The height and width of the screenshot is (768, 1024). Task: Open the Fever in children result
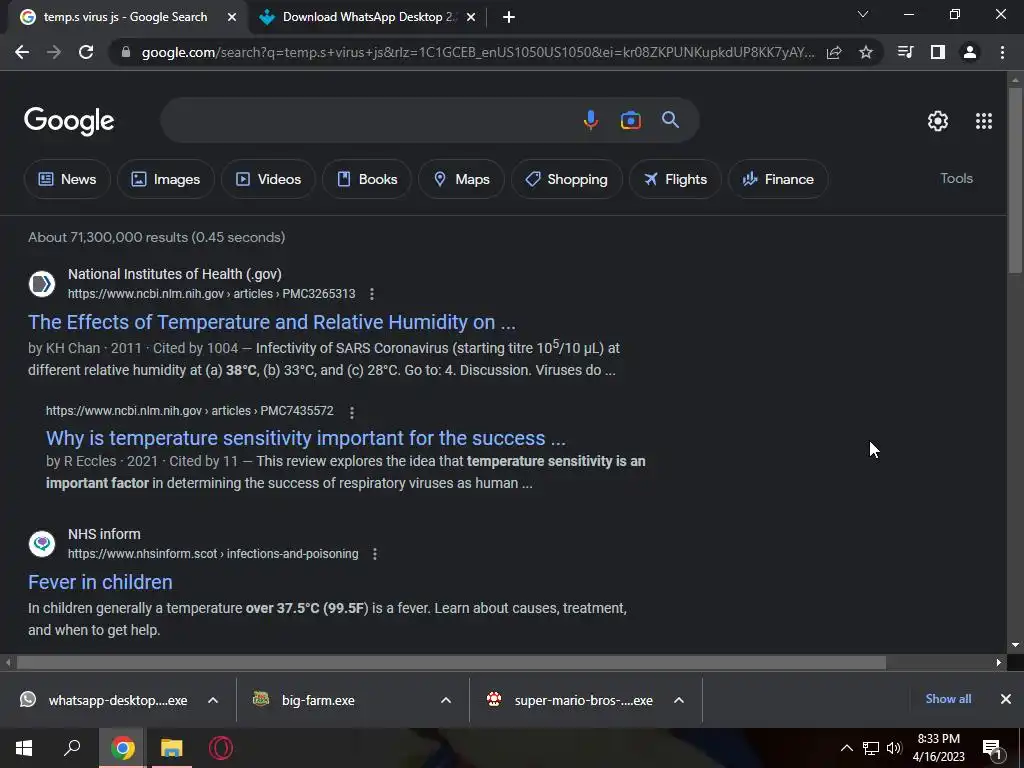100,582
